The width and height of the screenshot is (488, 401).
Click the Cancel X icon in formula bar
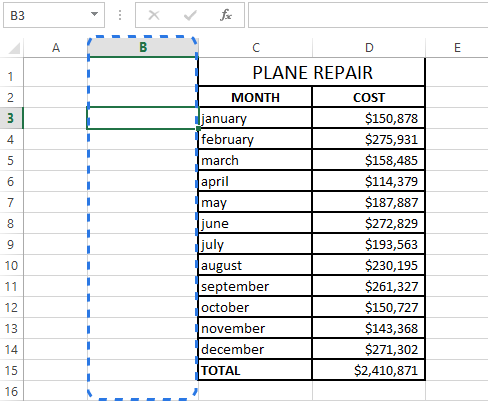click(154, 15)
